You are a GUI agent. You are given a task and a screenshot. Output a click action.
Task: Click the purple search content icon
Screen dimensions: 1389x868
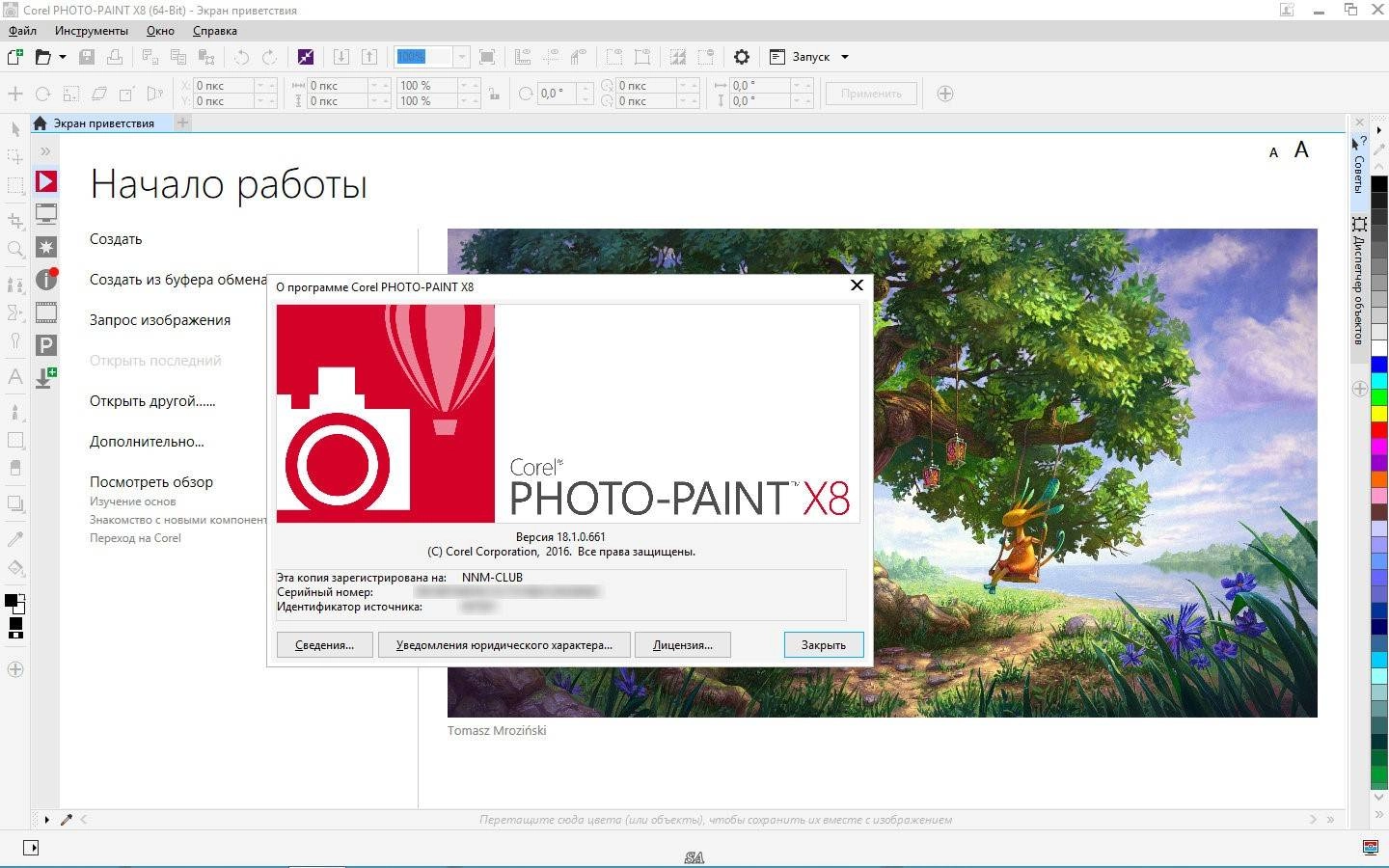coord(306,57)
